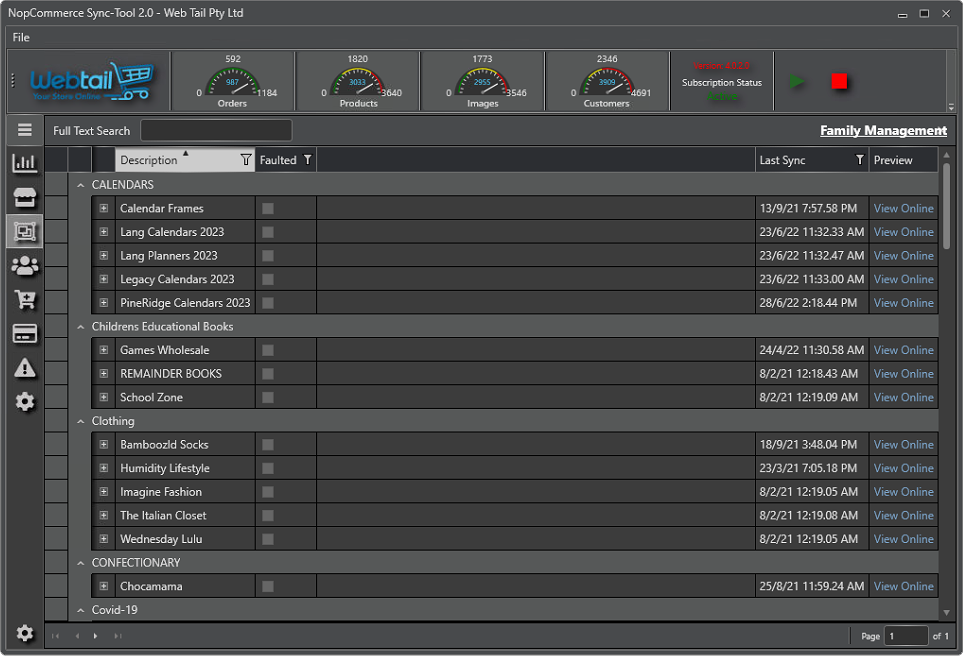The width and height of the screenshot is (963, 656).
Task: Click the Full Text Search field
Action: 216,131
